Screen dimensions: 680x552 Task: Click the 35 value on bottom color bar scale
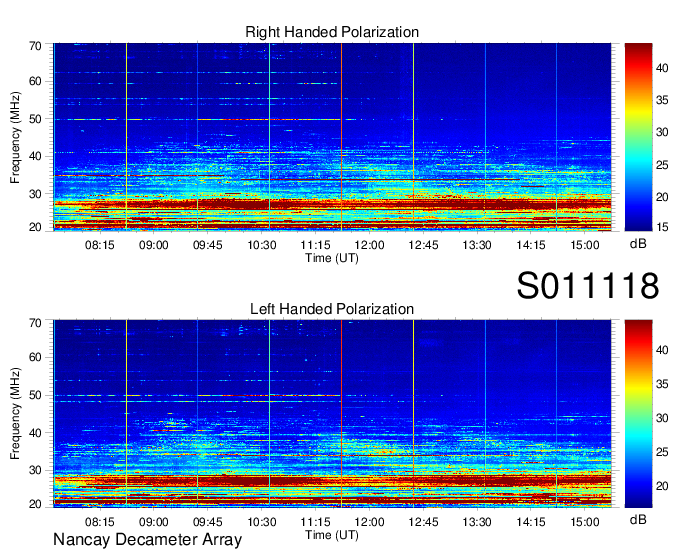point(662,384)
